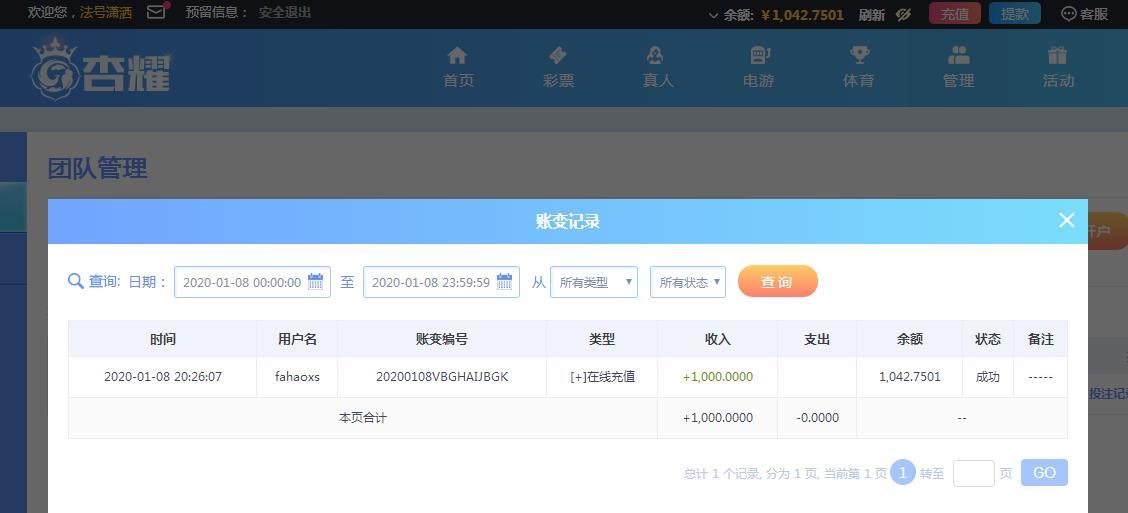The width and height of the screenshot is (1128, 513).
Task: Open the 所有状态 status dropdown
Action: coord(688,282)
